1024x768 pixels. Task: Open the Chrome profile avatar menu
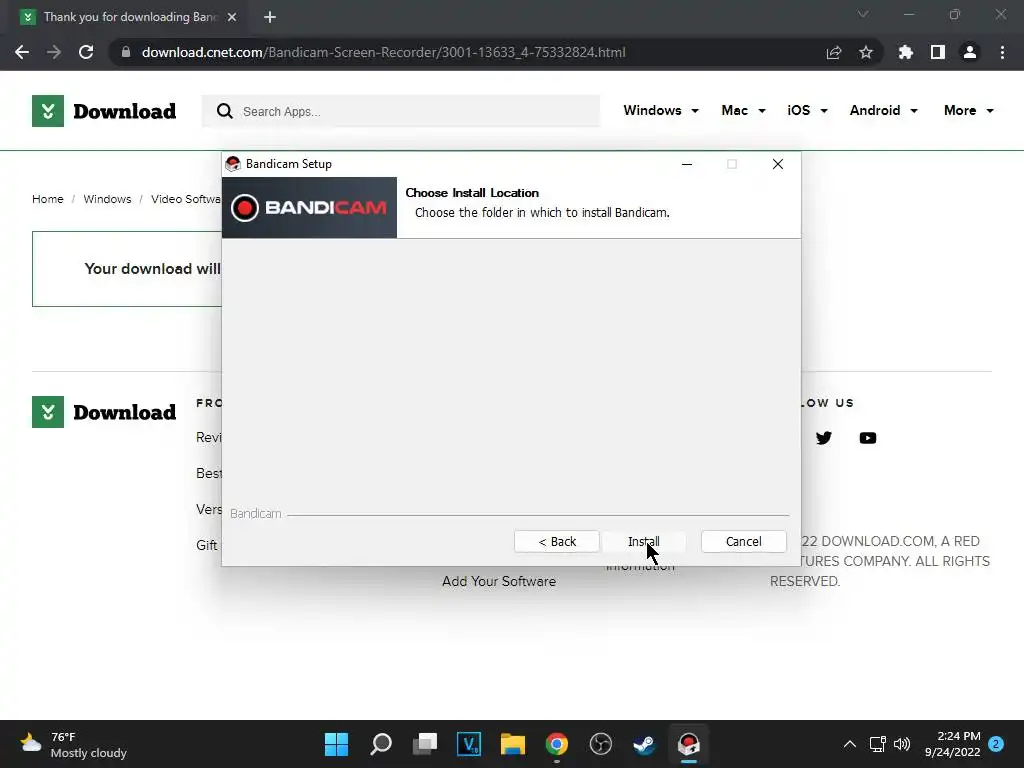pyautogui.click(x=970, y=52)
